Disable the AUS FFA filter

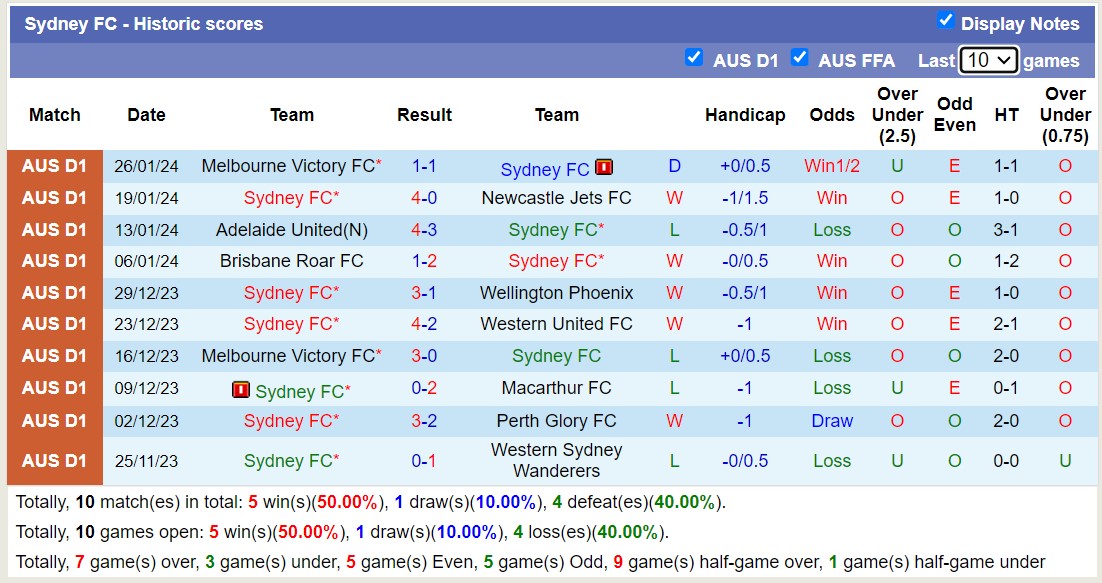pos(800,59)
